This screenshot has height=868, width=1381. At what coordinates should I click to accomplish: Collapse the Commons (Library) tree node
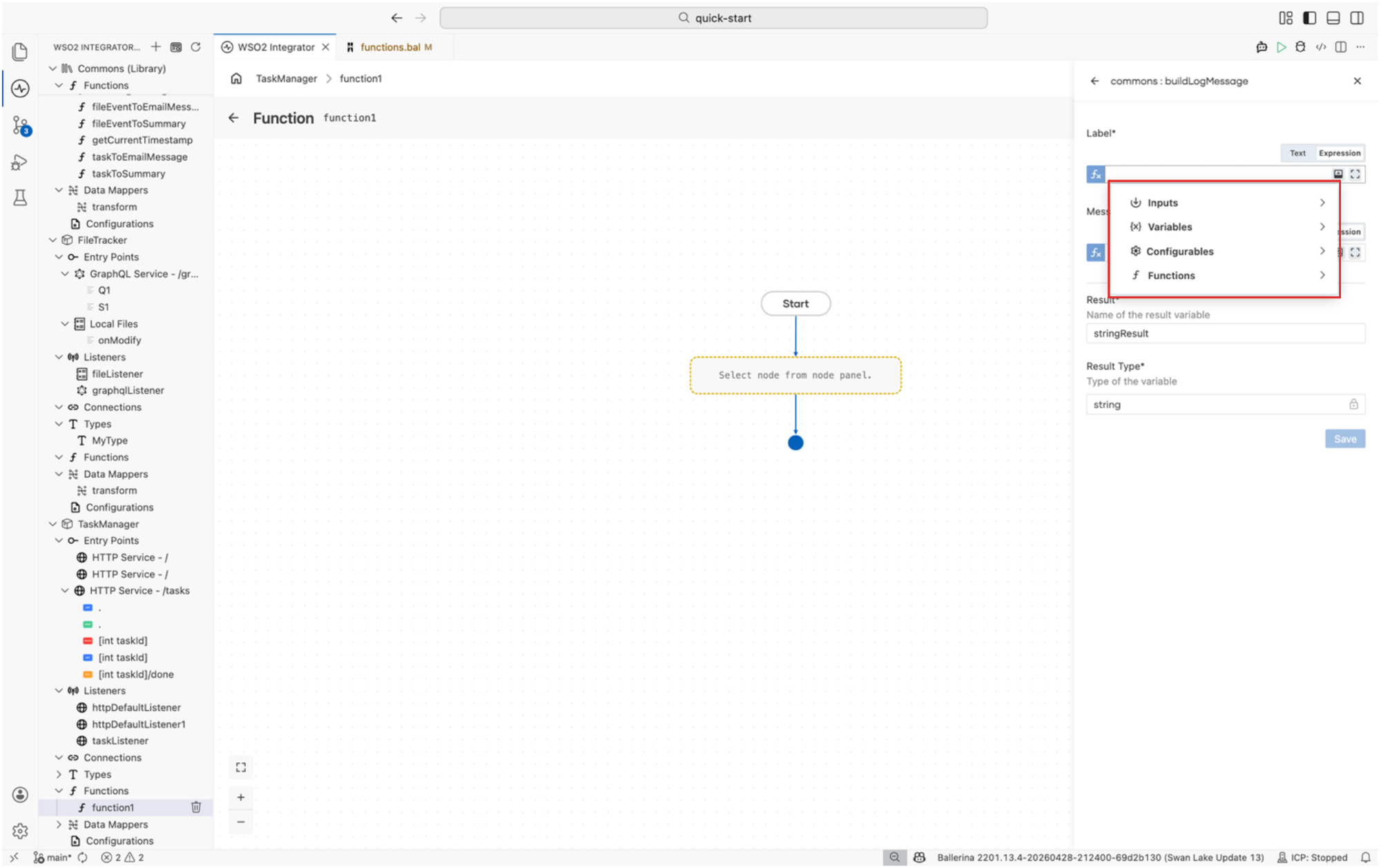(x=52, y=68)
